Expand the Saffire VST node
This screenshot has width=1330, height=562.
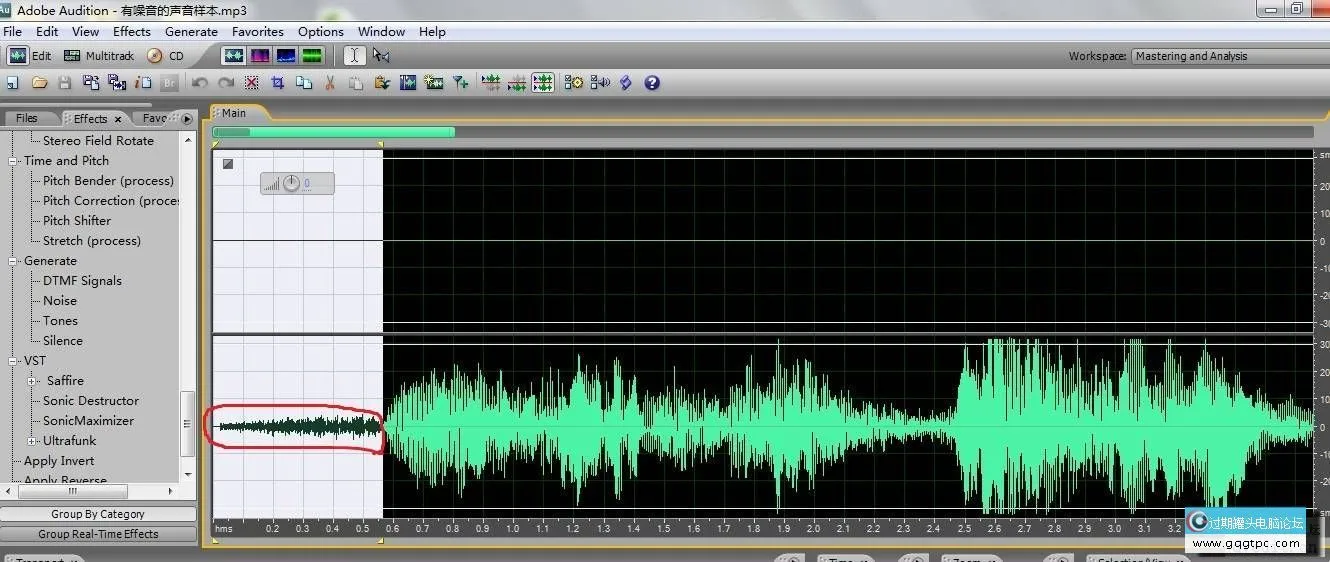pos(32,381)
